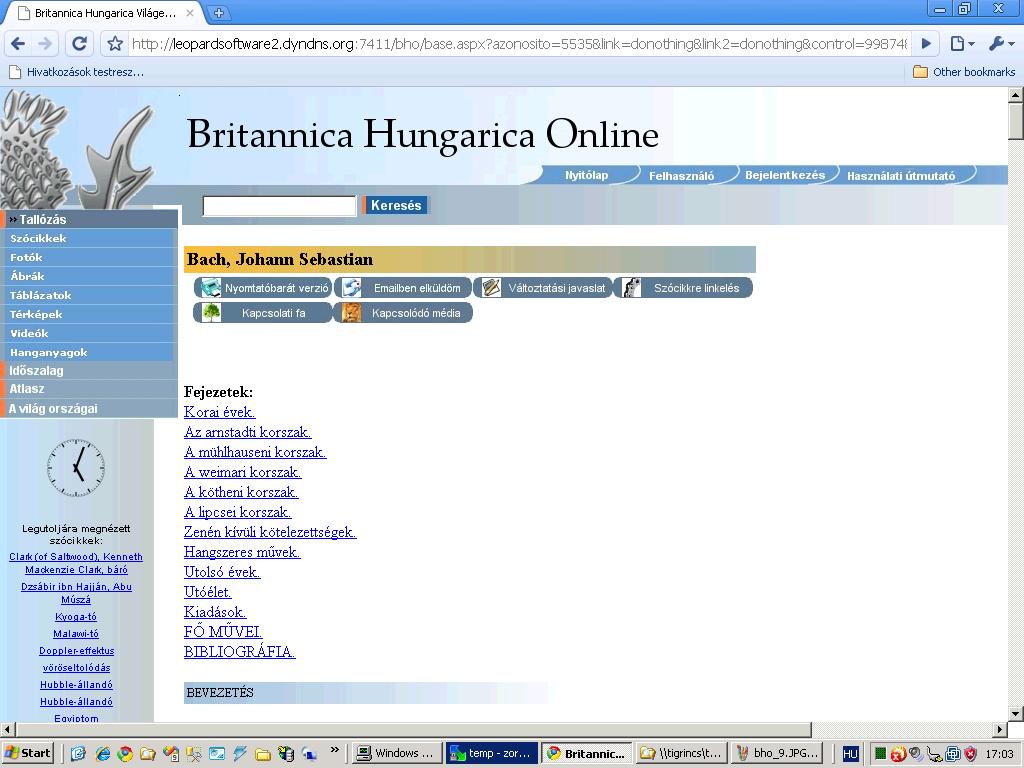
Task: Open the FŐ MŰVEI section link
Action: click(223, 632)
